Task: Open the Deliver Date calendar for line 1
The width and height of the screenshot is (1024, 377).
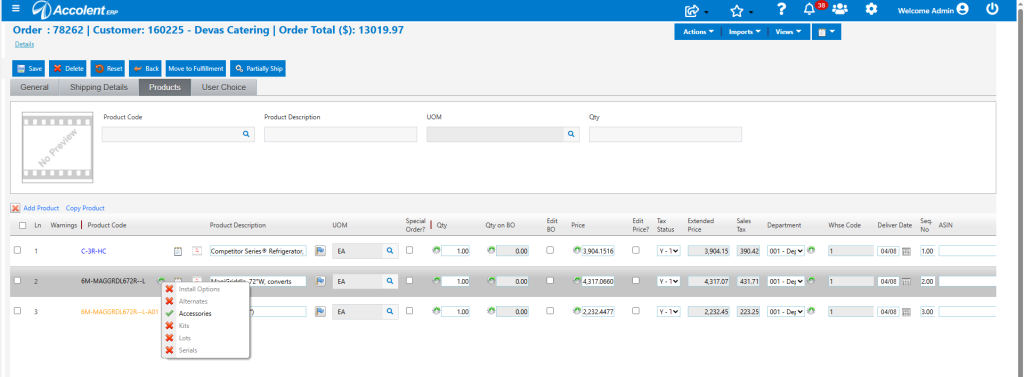Action: tap(906, 251)
